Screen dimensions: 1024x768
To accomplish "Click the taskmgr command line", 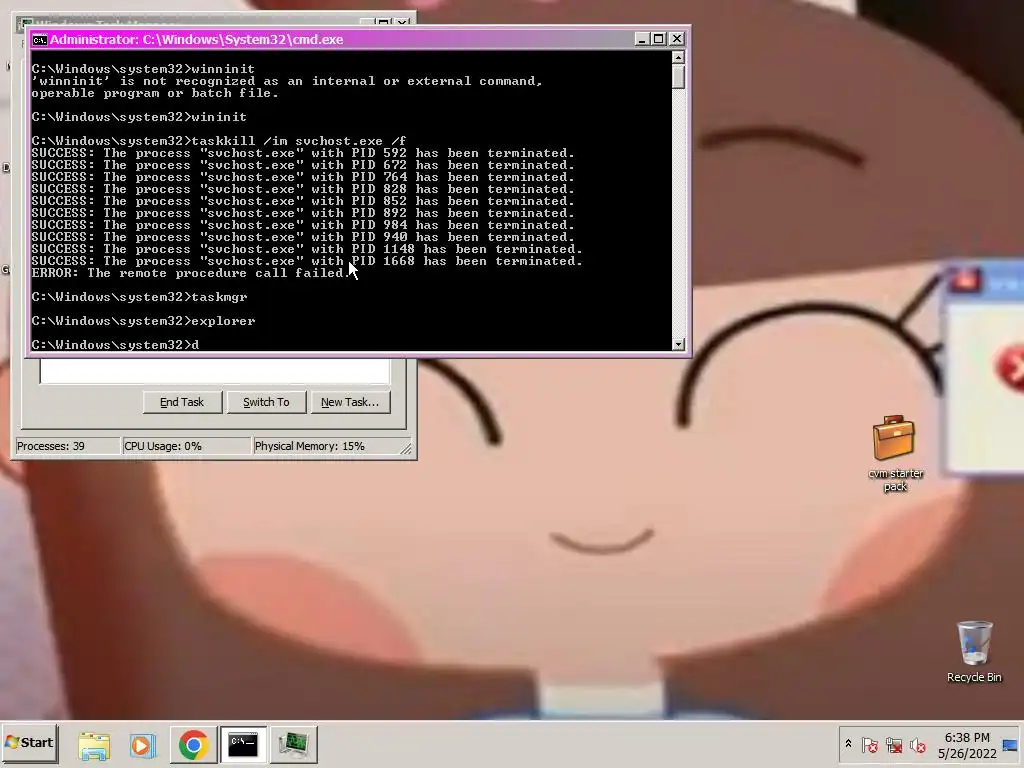I will [x=139, y=297].
